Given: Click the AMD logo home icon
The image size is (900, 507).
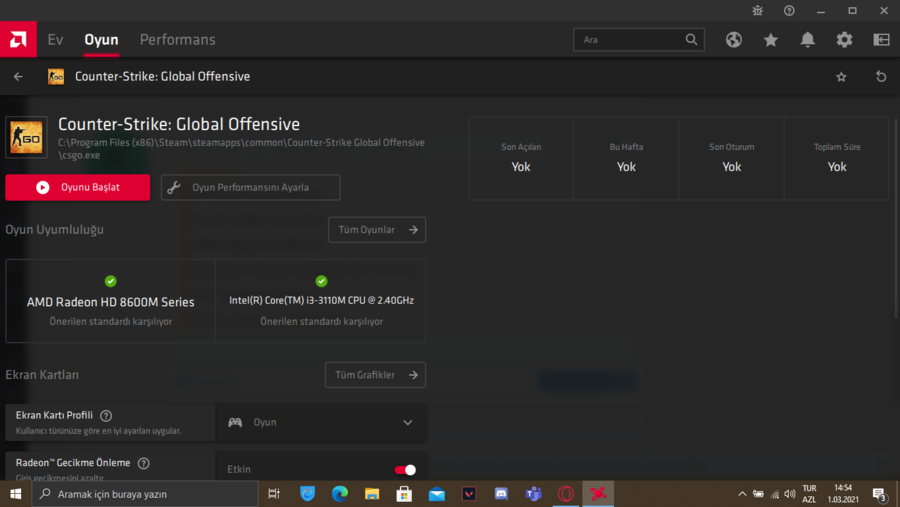Looking at the screenshot, I should click(x=17, y=40).
